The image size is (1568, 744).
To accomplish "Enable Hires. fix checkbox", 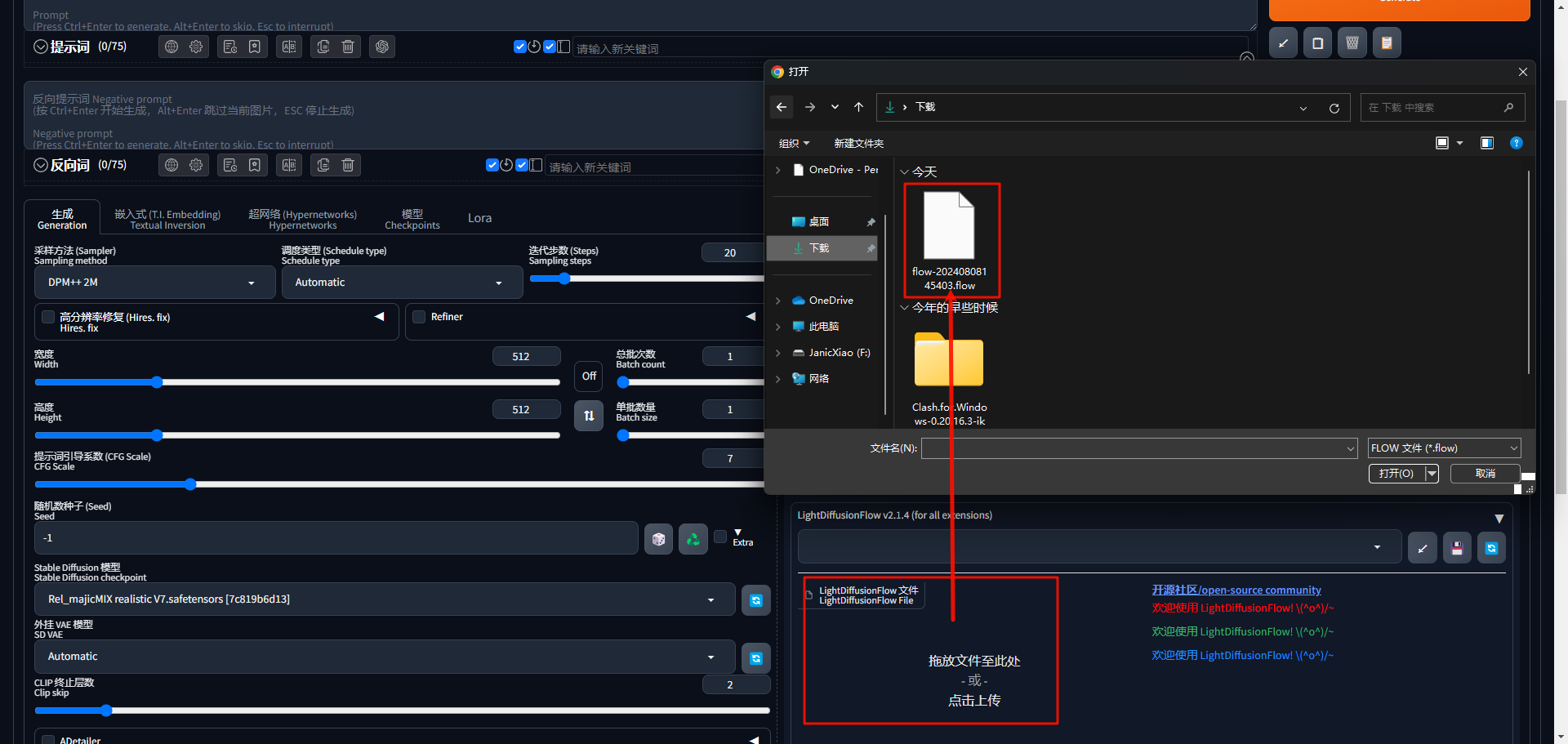I will (48, 317).
